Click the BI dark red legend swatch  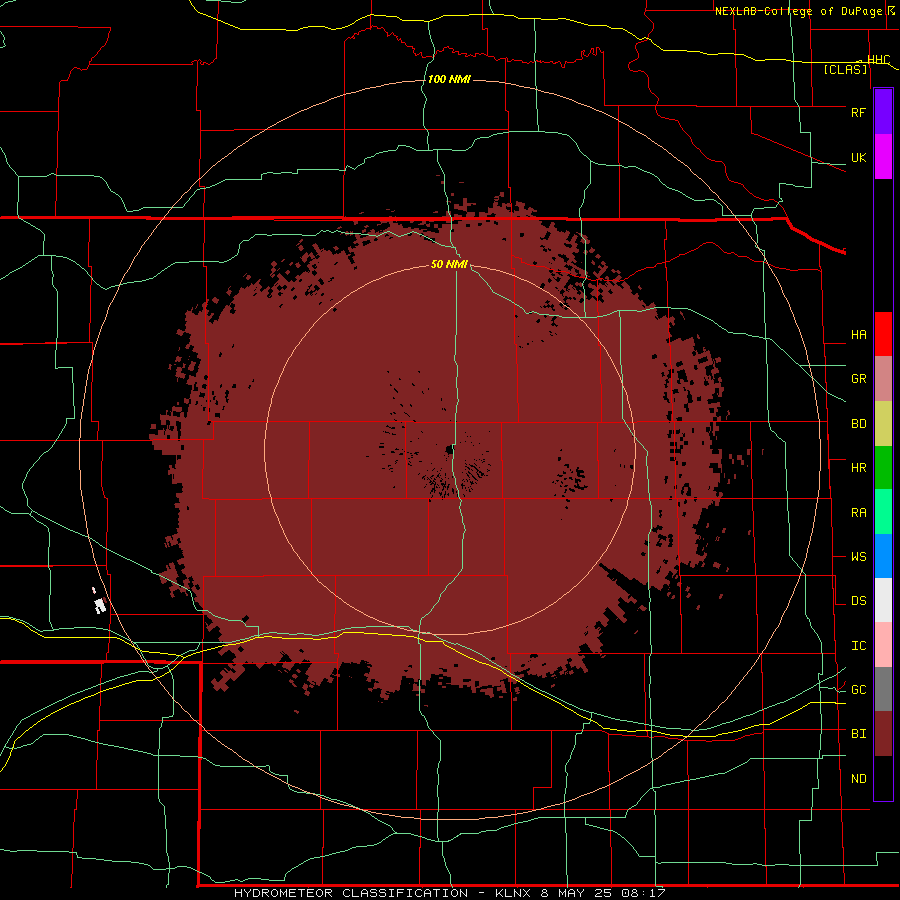883,734
